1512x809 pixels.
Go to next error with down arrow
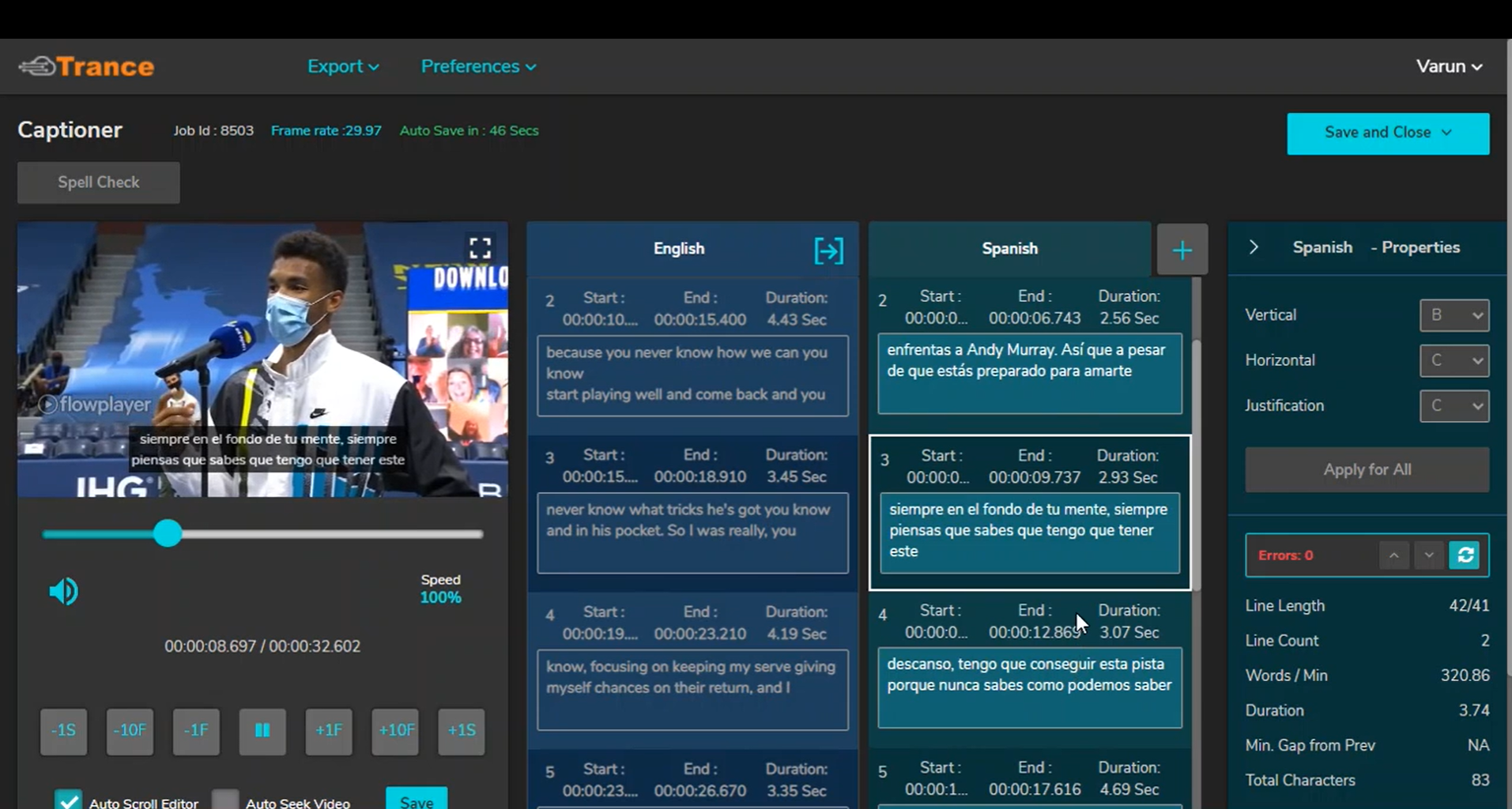click(1428, 555)
